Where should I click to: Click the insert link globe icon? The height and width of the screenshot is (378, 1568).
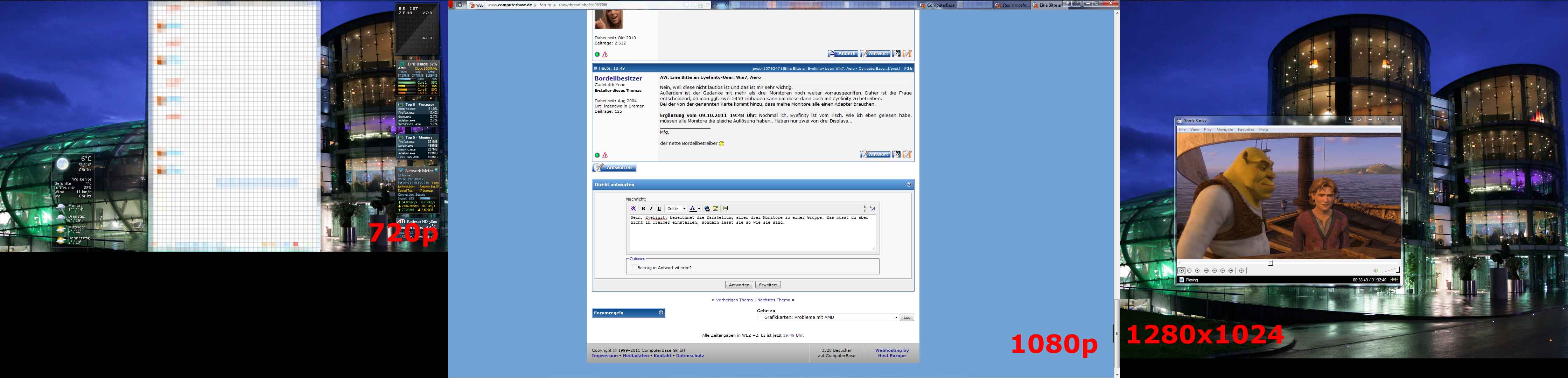click(707, 209)
